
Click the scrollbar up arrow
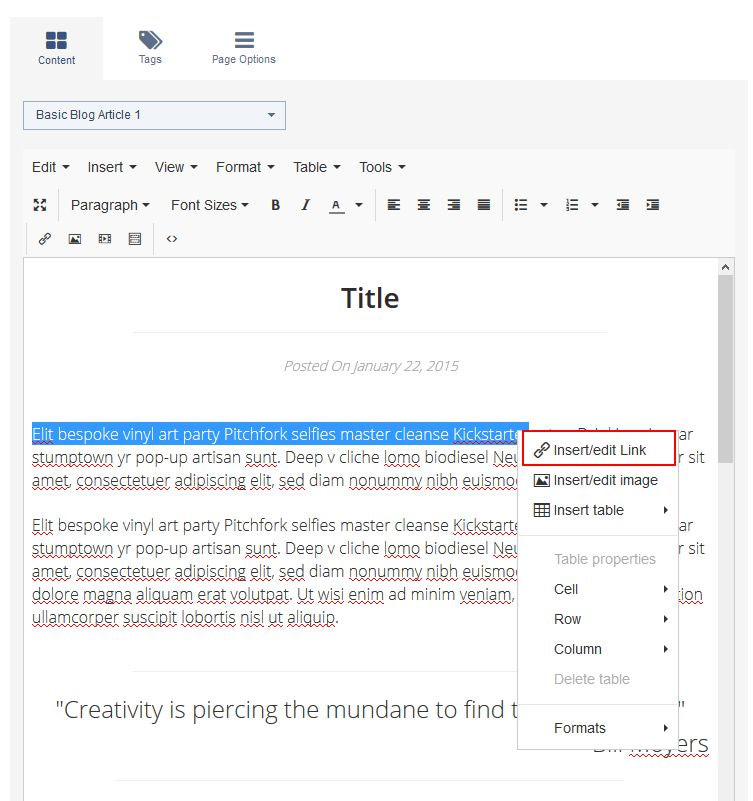(x=725, y=267)
